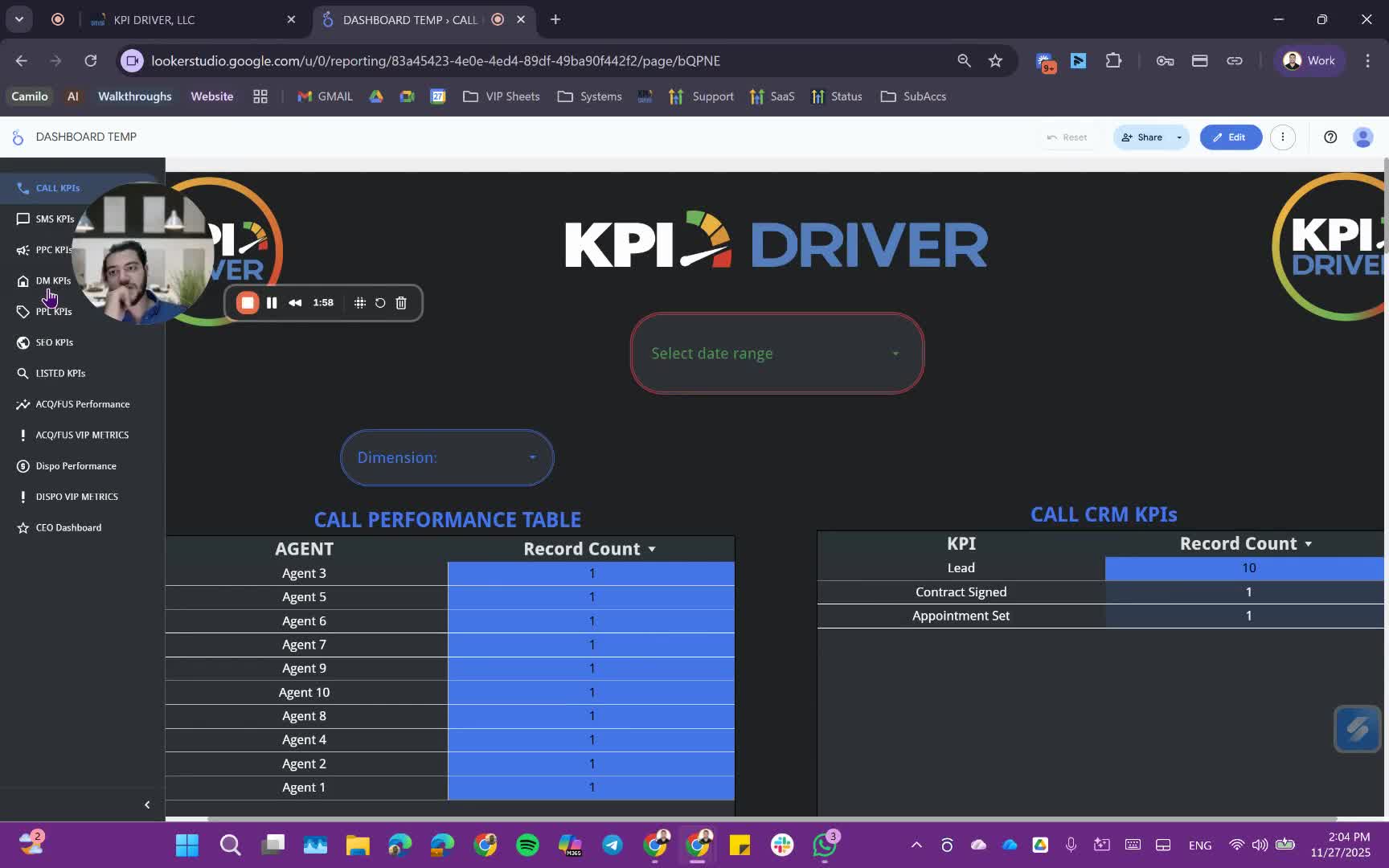The width and height of the screenshot is (1389, 868).
Task: Go to DM KPIs page
Action: click(x=53, y=280)
